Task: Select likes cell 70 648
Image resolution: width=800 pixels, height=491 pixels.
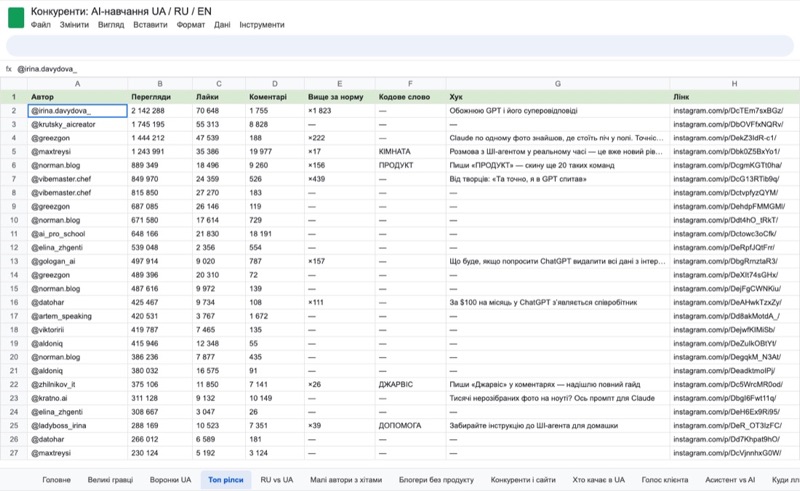Action: click(x=219, y=111)
